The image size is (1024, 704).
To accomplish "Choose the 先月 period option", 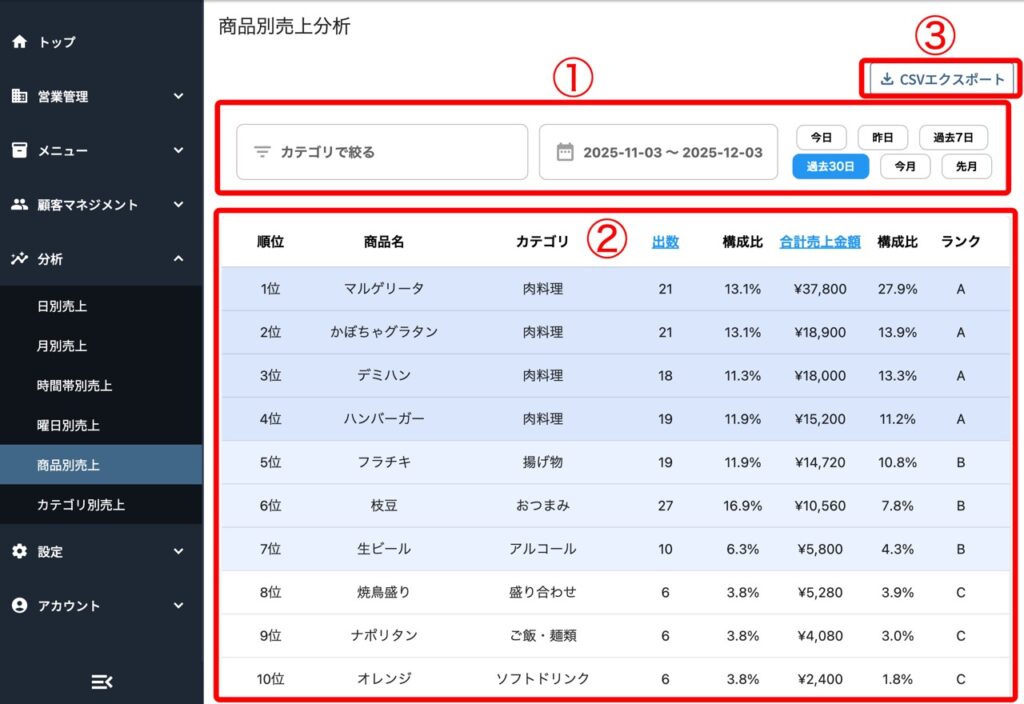I will (x=966, y=167).
